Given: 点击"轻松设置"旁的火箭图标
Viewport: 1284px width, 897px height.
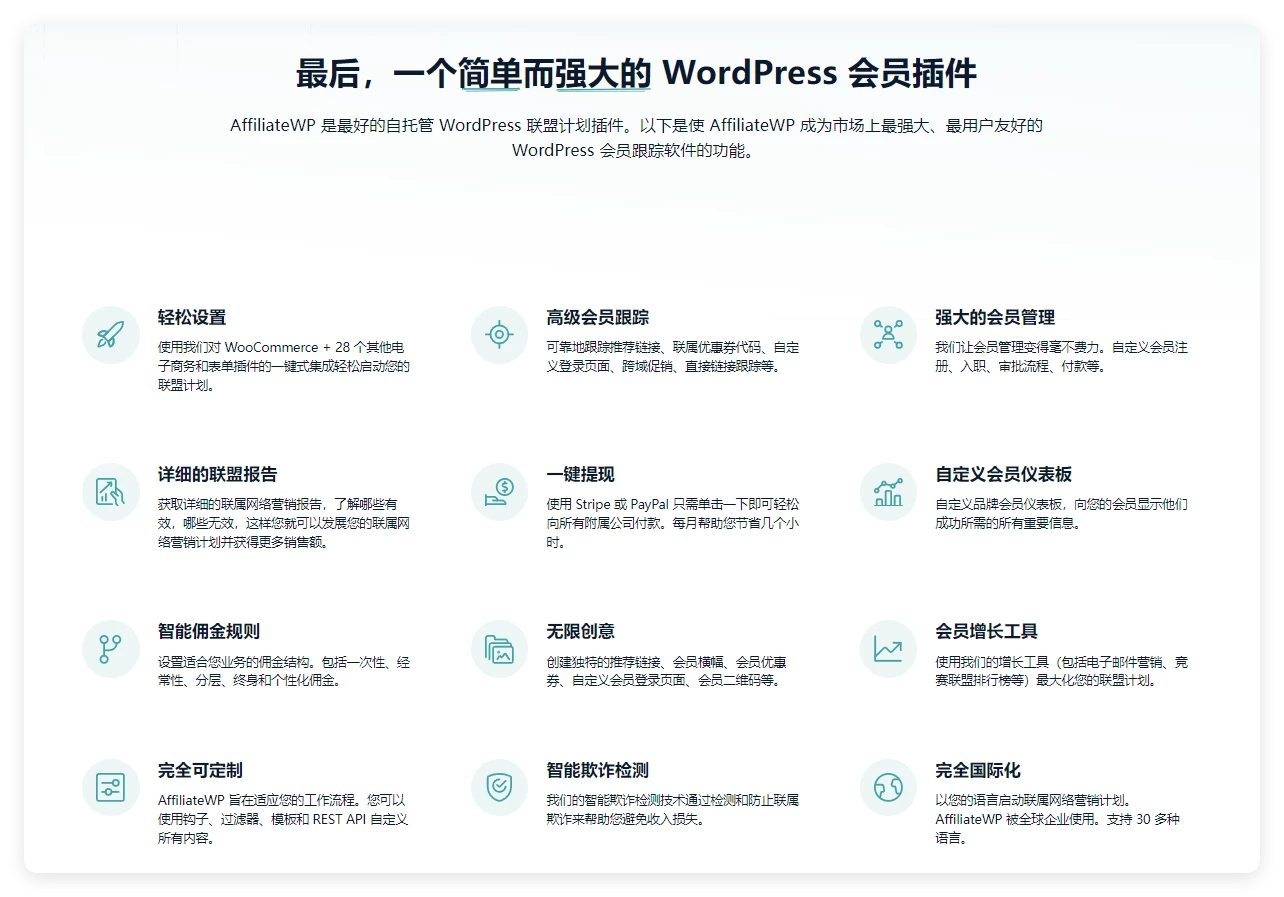Looking at the screenshot, I should (110, 335).
